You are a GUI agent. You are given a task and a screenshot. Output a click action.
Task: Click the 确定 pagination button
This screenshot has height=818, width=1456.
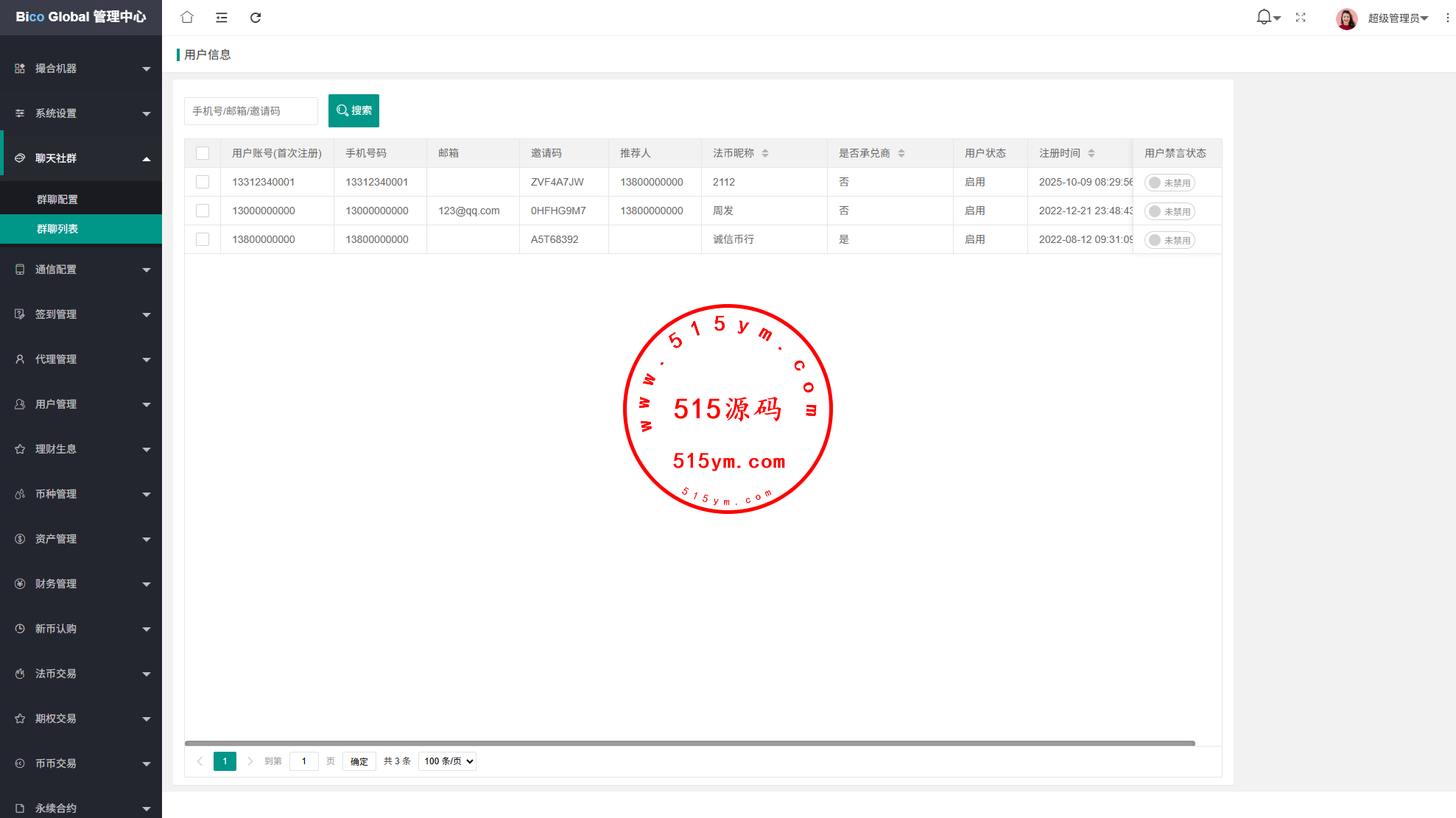point(359,761)
